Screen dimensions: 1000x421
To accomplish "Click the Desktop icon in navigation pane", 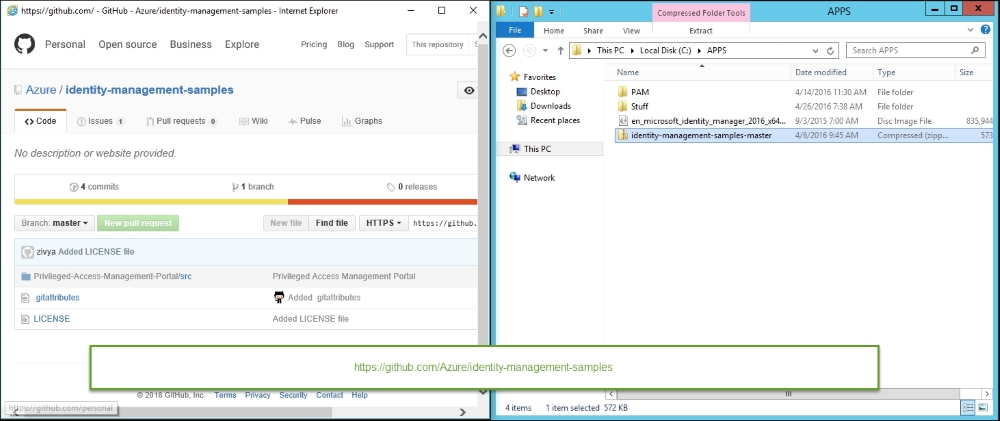I will pos(522,91).
